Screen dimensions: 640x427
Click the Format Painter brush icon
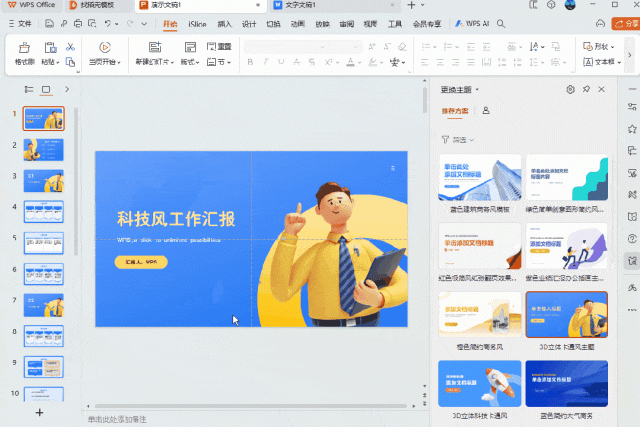point(24,48)
